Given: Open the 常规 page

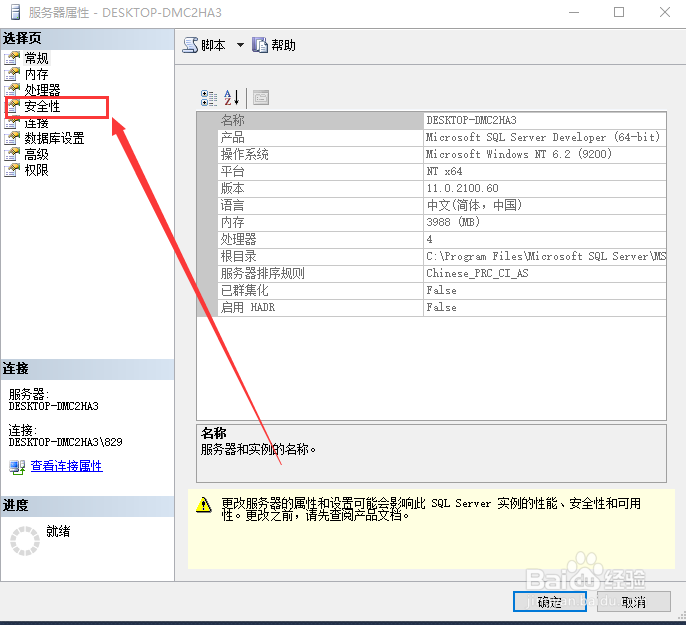Looking at the screenshot, I should click(36, 58).
